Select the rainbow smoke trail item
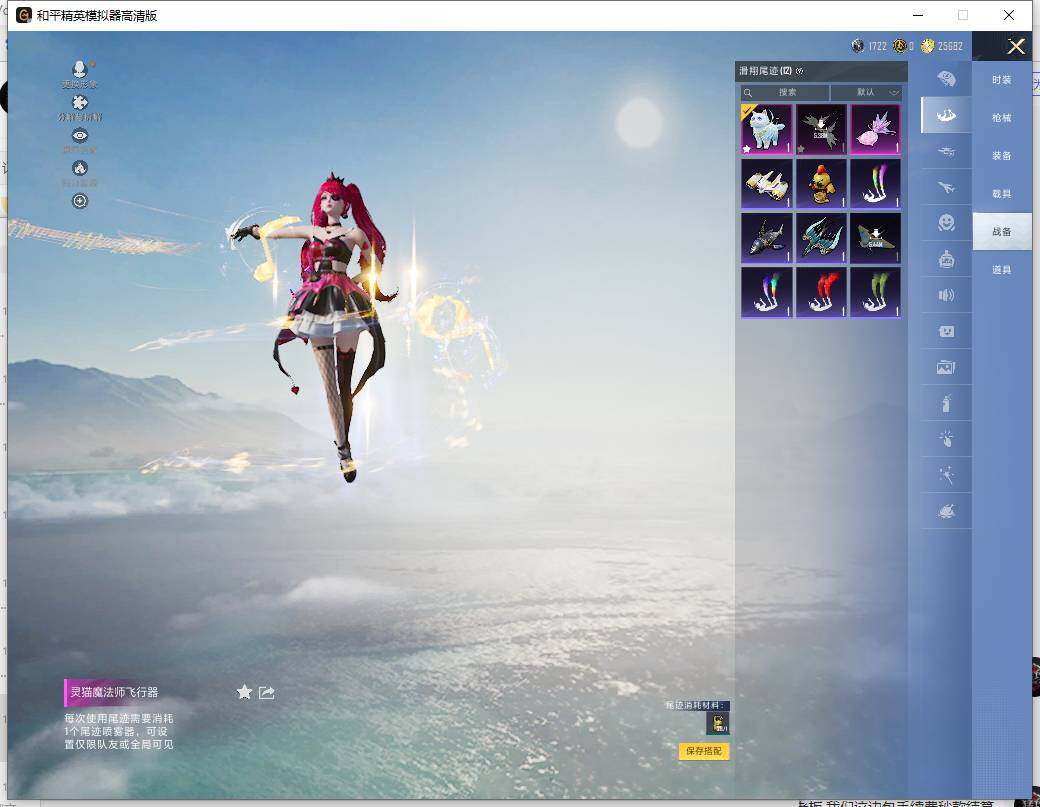Image resolution: width=1040 pixels, height=807 pixels. (x=767, y=292)
